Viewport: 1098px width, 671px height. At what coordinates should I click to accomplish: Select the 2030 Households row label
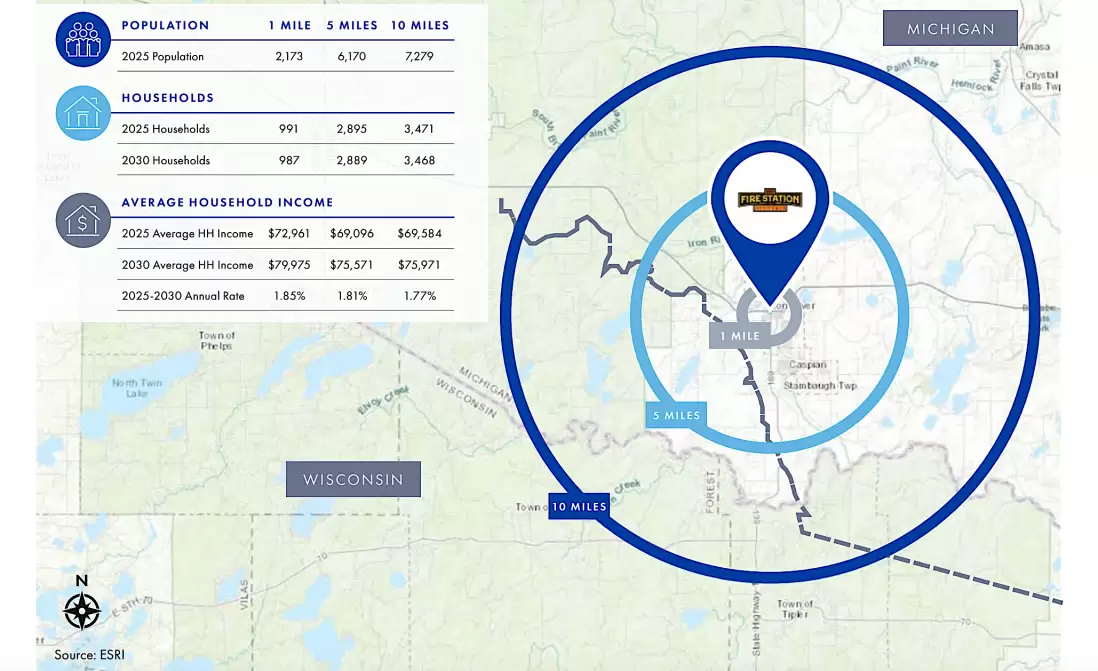coord(166,160)
